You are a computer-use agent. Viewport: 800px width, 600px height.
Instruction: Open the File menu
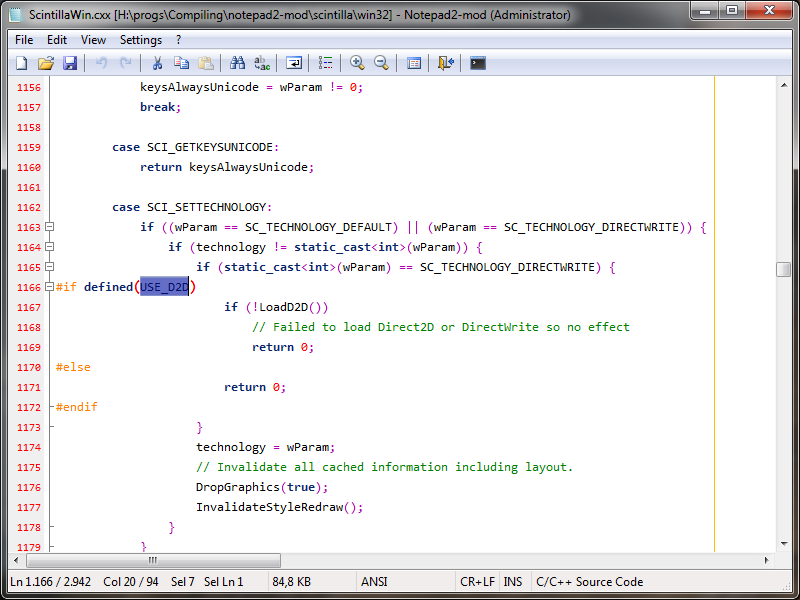tap(24, 40)
